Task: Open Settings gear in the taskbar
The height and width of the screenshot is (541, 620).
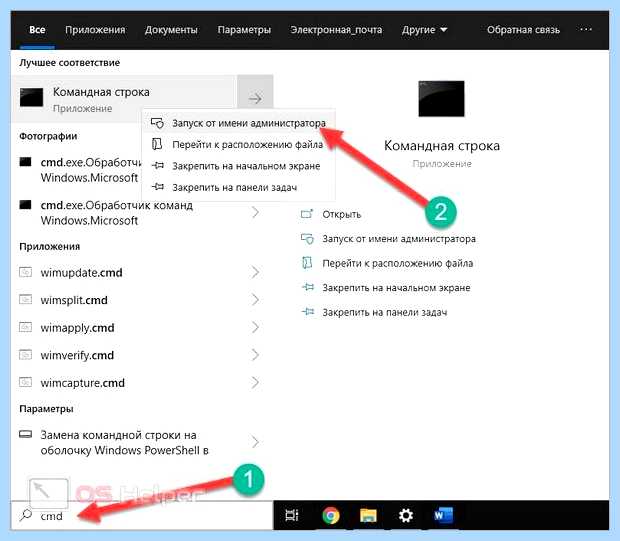Action: [x=406, y=515]
